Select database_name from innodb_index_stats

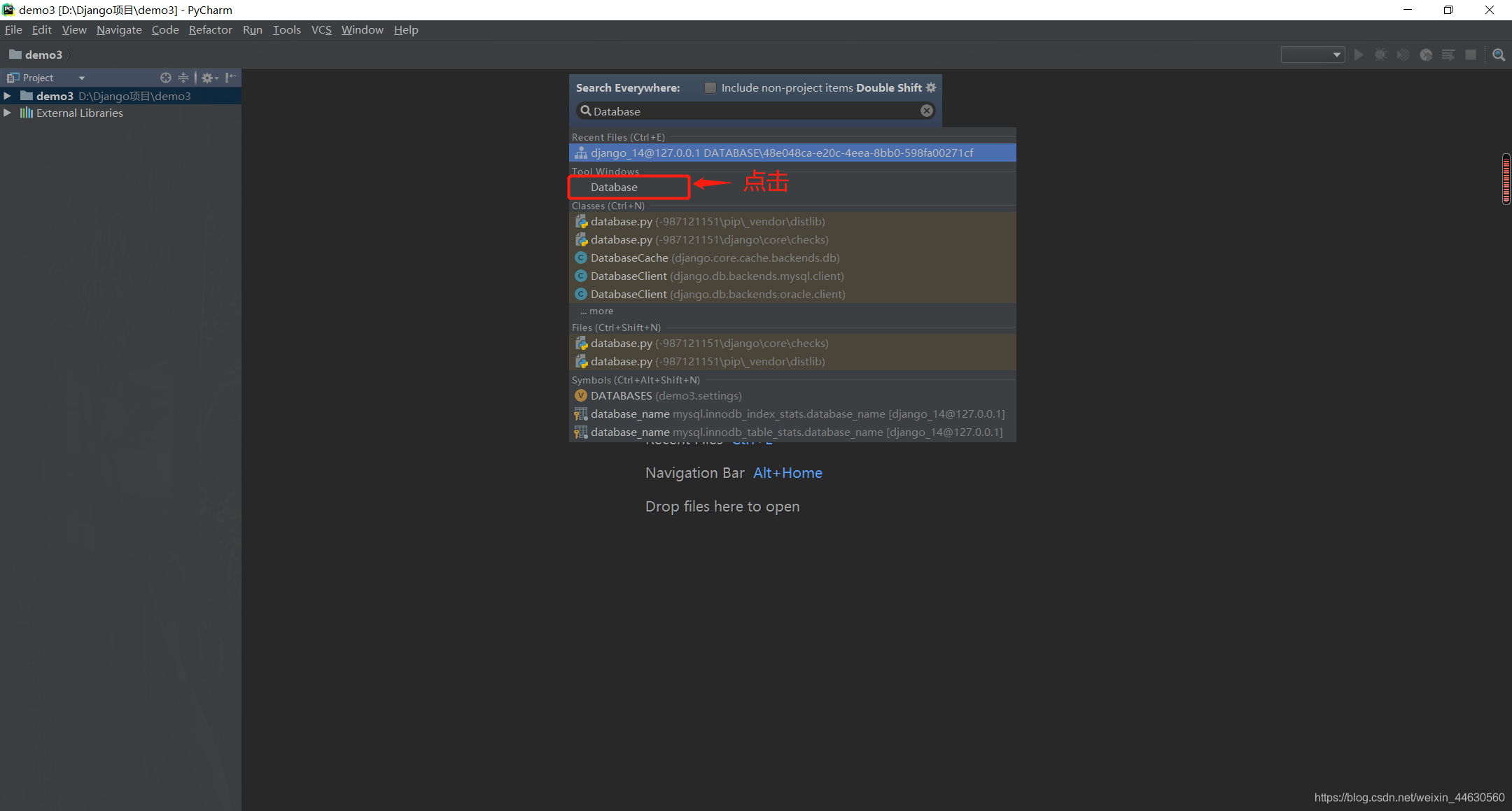[x=792, y=414]
